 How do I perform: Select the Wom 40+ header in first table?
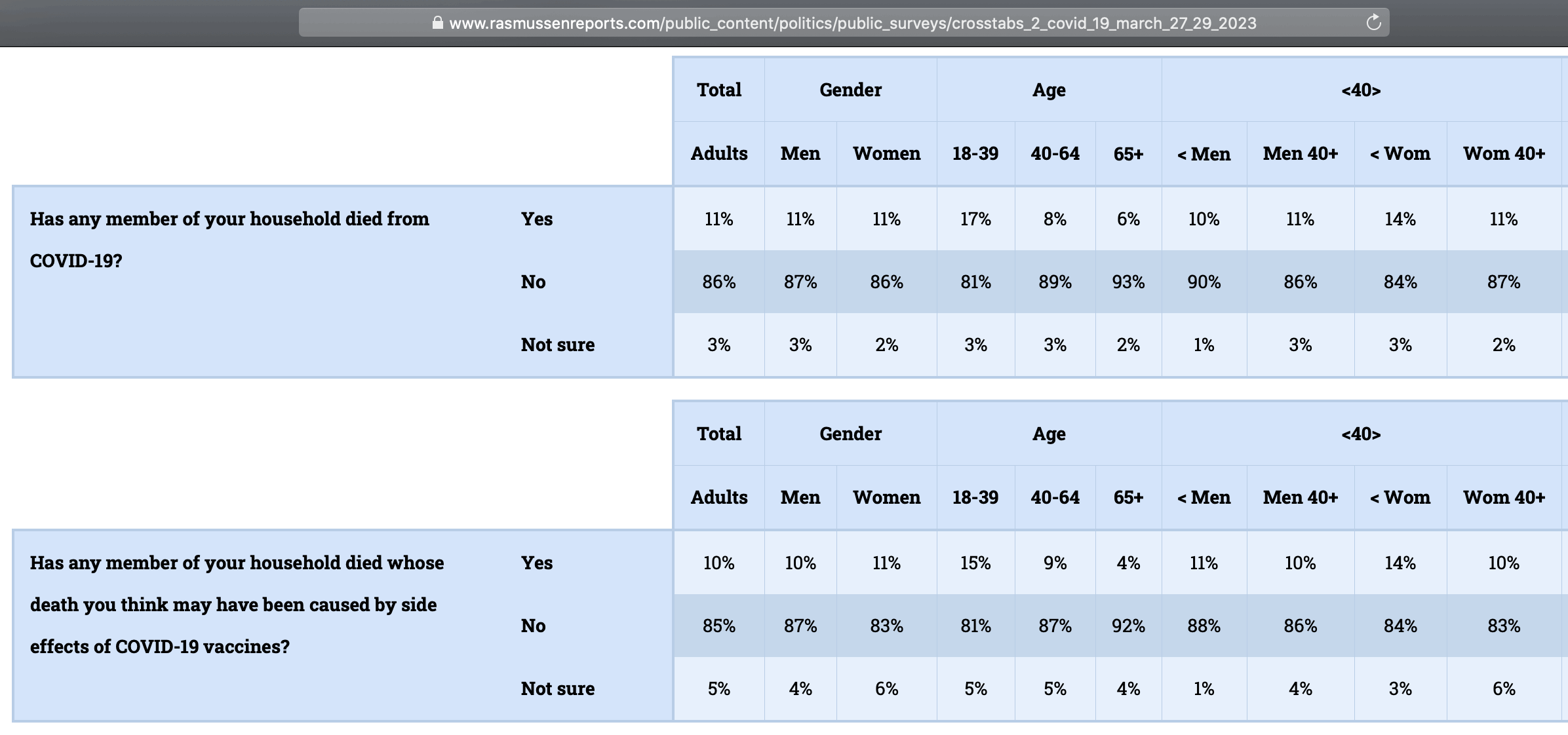point(1504,153)
